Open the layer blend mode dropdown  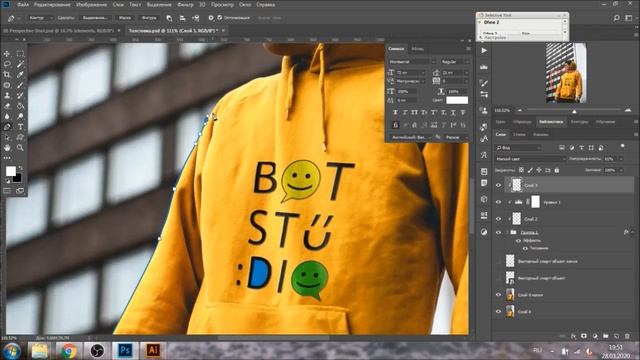(x=530, y=159)
